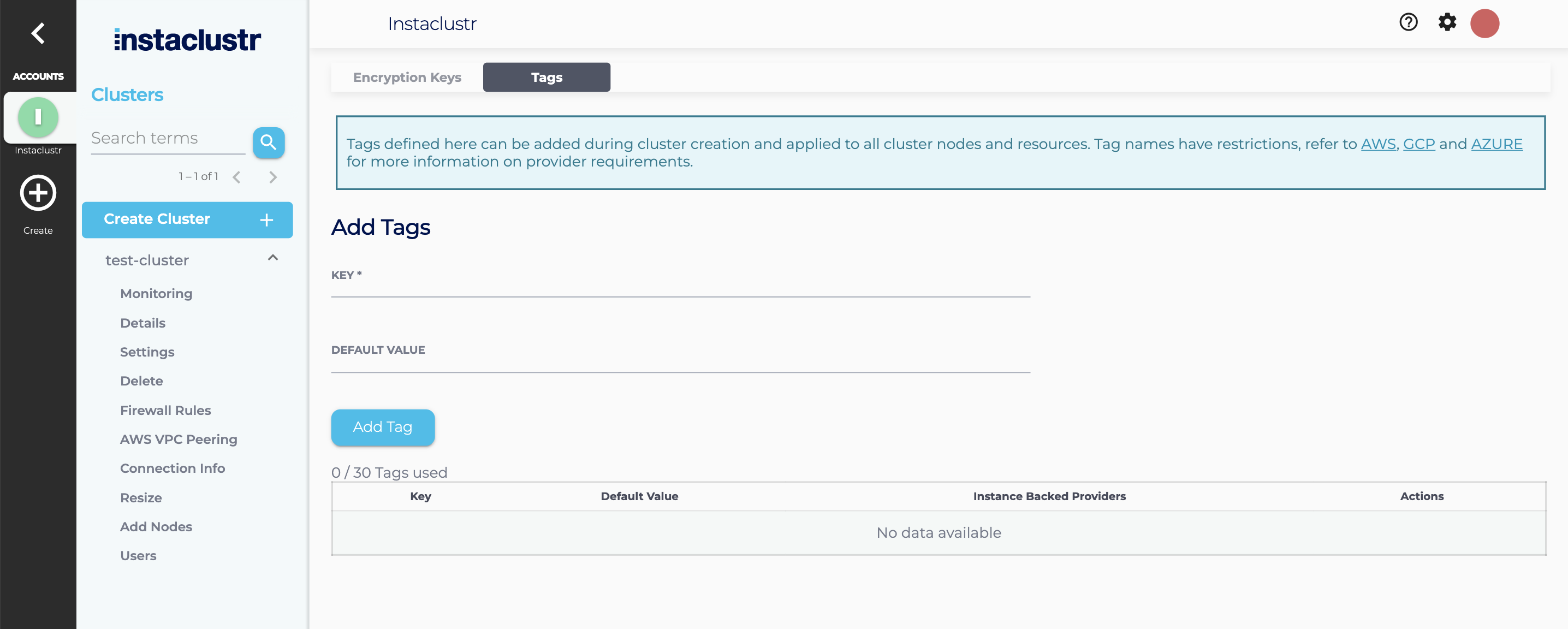Click the search magnifier icon
This screenshot has height=629, width=1568.
tap(269, 141)
